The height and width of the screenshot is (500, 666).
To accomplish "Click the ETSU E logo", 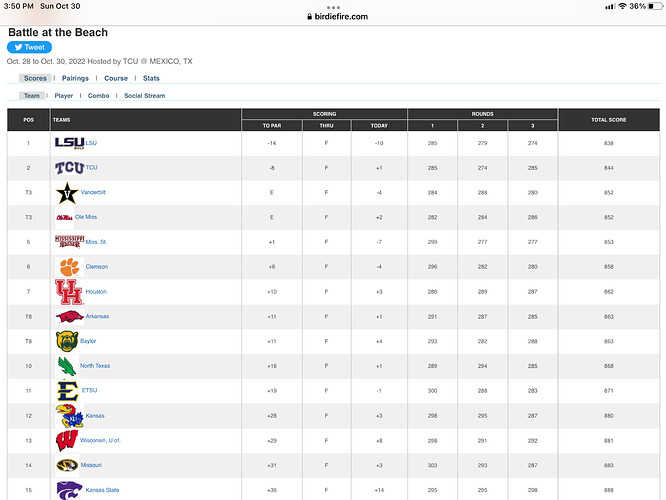I will 68,391.
